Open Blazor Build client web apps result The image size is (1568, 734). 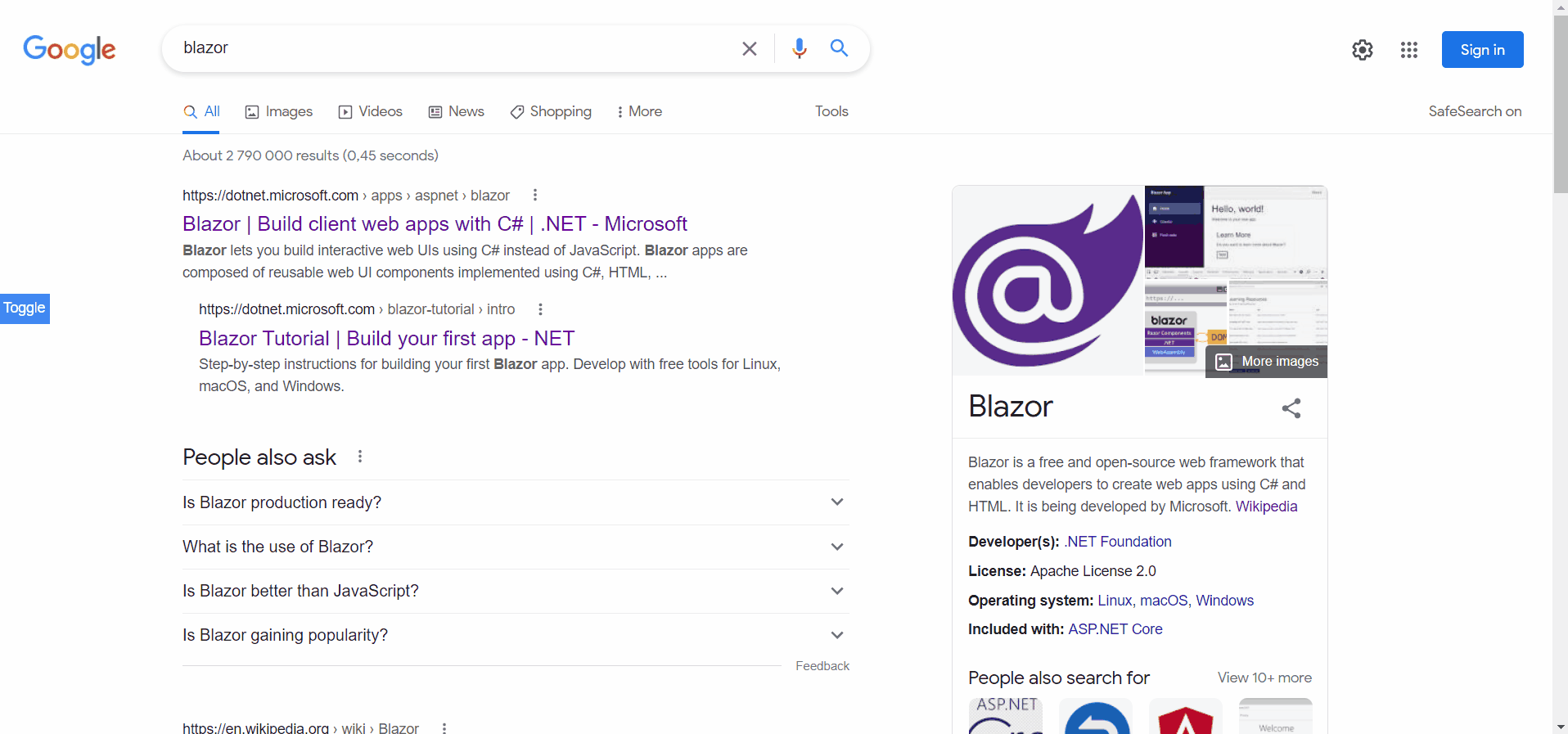[435, 224]
